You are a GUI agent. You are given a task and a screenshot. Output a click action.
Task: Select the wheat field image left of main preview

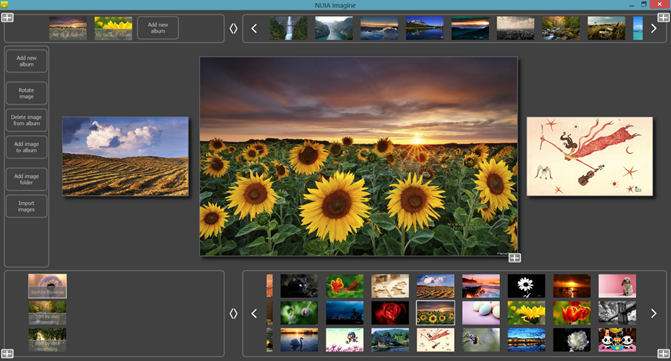click(125, 156)
